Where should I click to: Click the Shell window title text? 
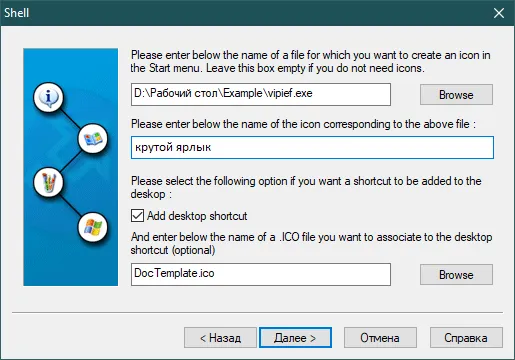pos(17,13)
